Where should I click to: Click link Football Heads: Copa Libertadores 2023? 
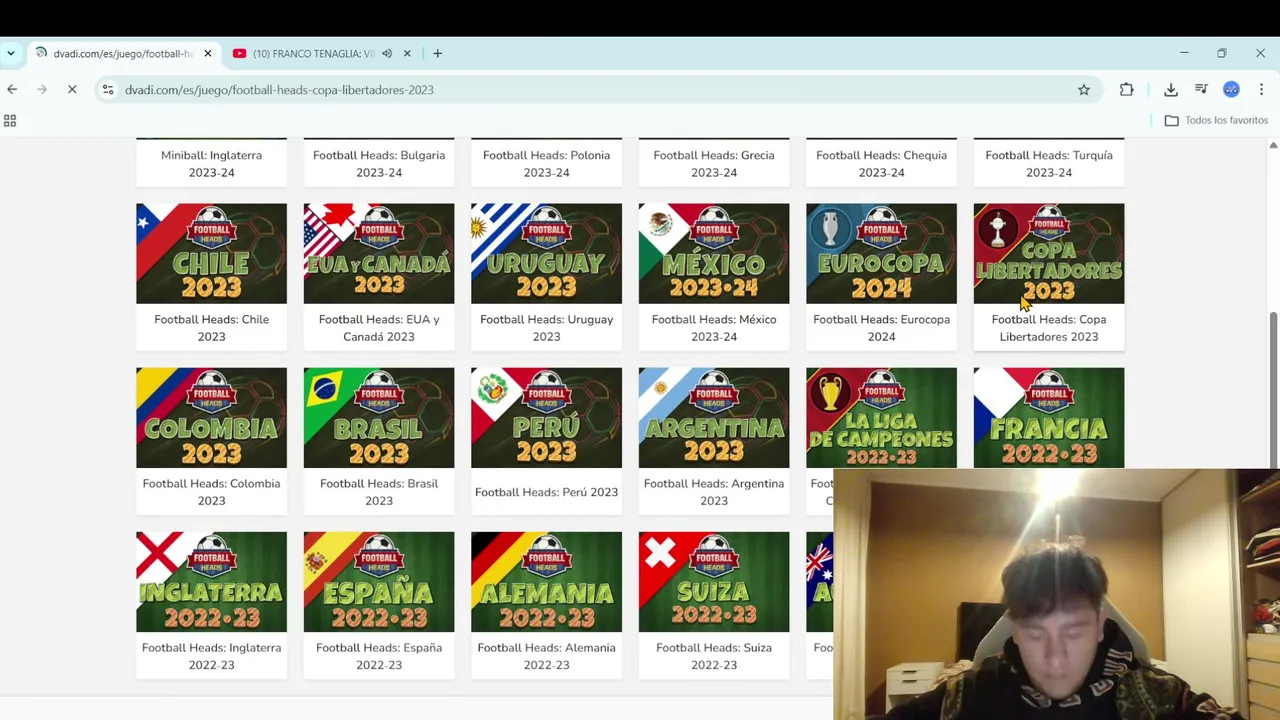1049,328
